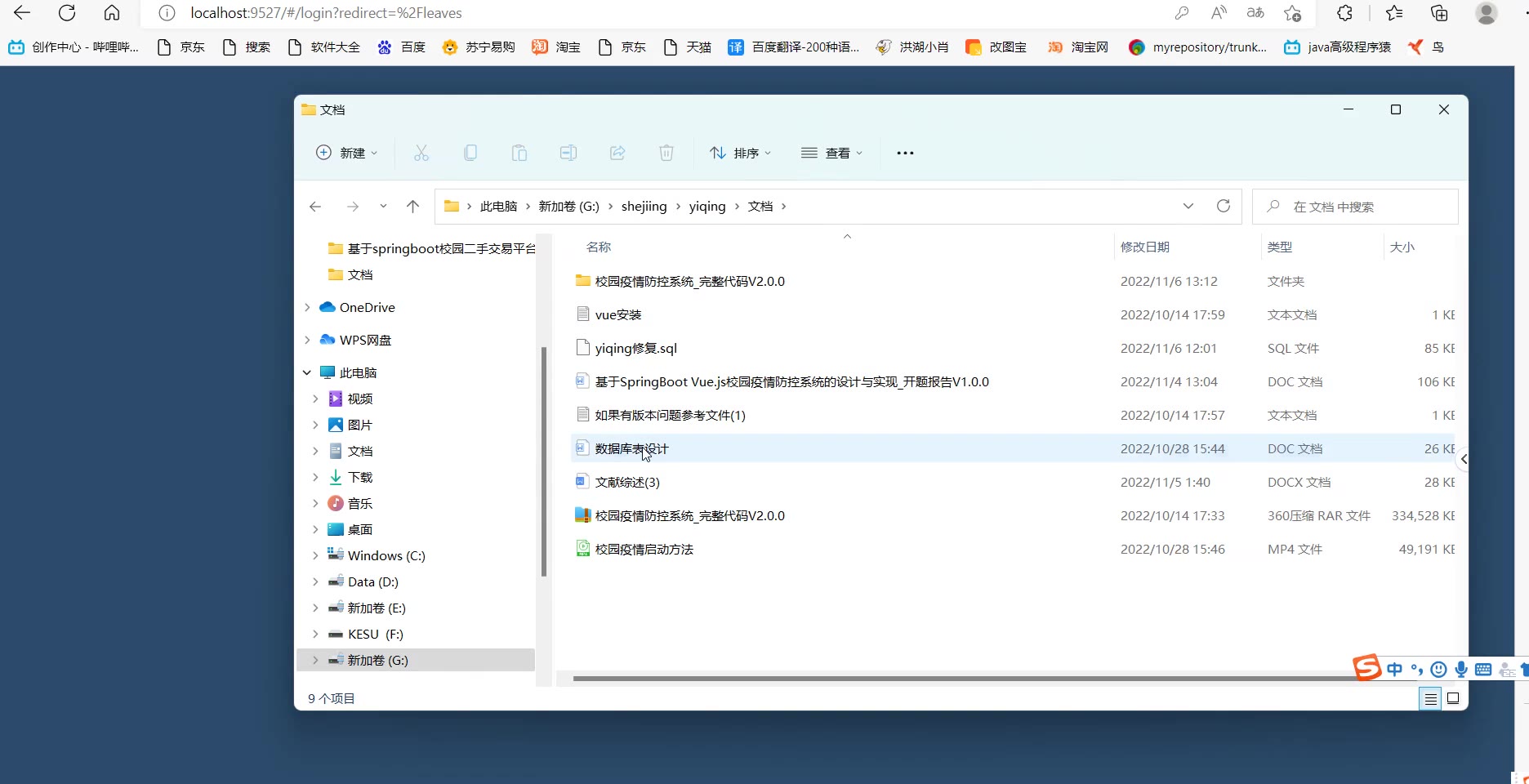The height and width of the screenshot is (784, 1529).
Task: Click the browser home icon
Action: pos(112,13)
